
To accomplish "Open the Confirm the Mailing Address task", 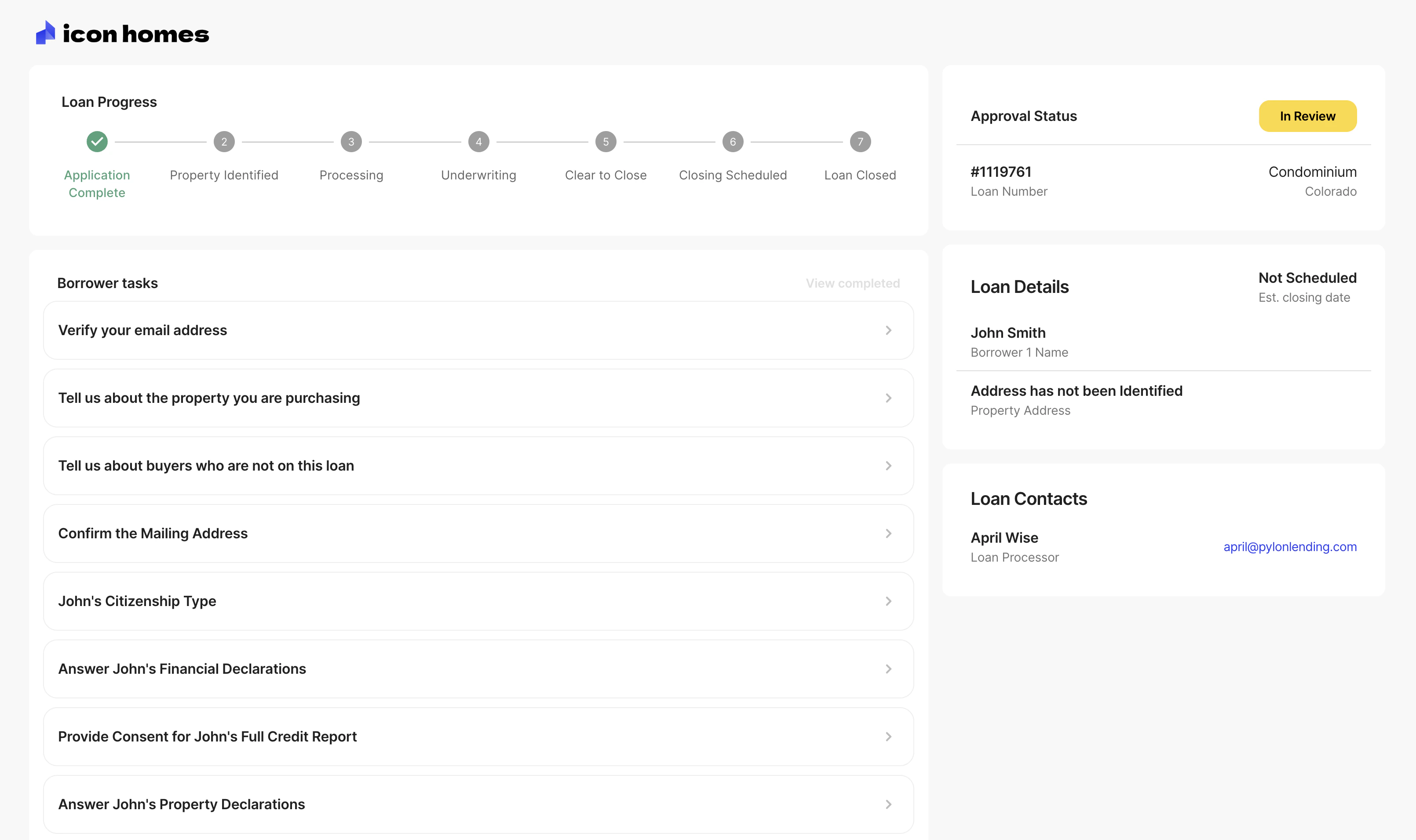I will (888, 533).
